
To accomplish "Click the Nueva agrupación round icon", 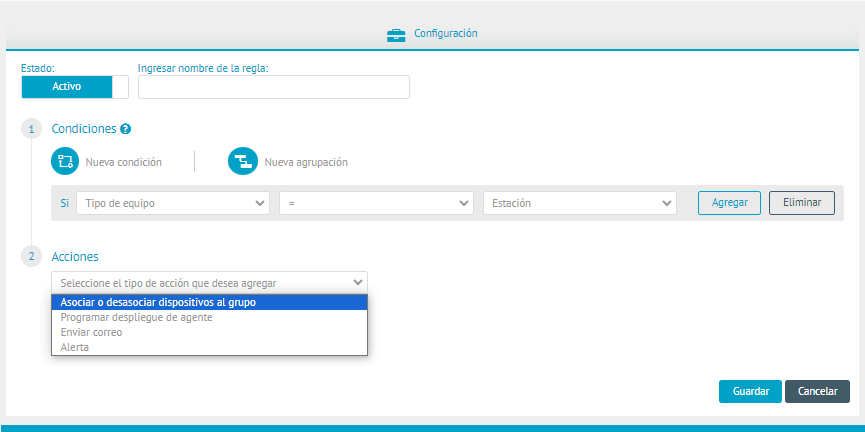I will [243, 162].
